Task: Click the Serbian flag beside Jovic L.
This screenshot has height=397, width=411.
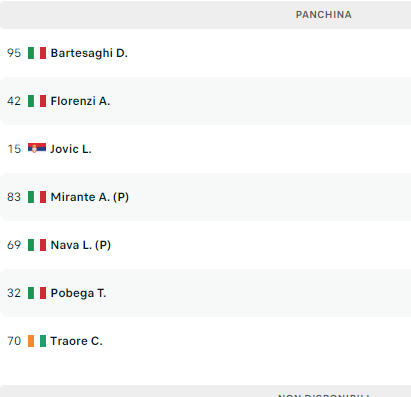Action: click(37, 148)
